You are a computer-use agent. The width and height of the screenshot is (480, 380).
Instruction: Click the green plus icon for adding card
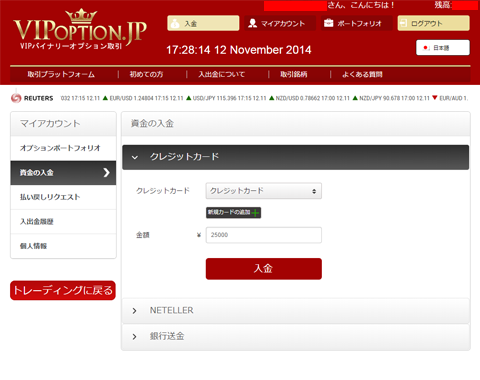tap(255, 213)
